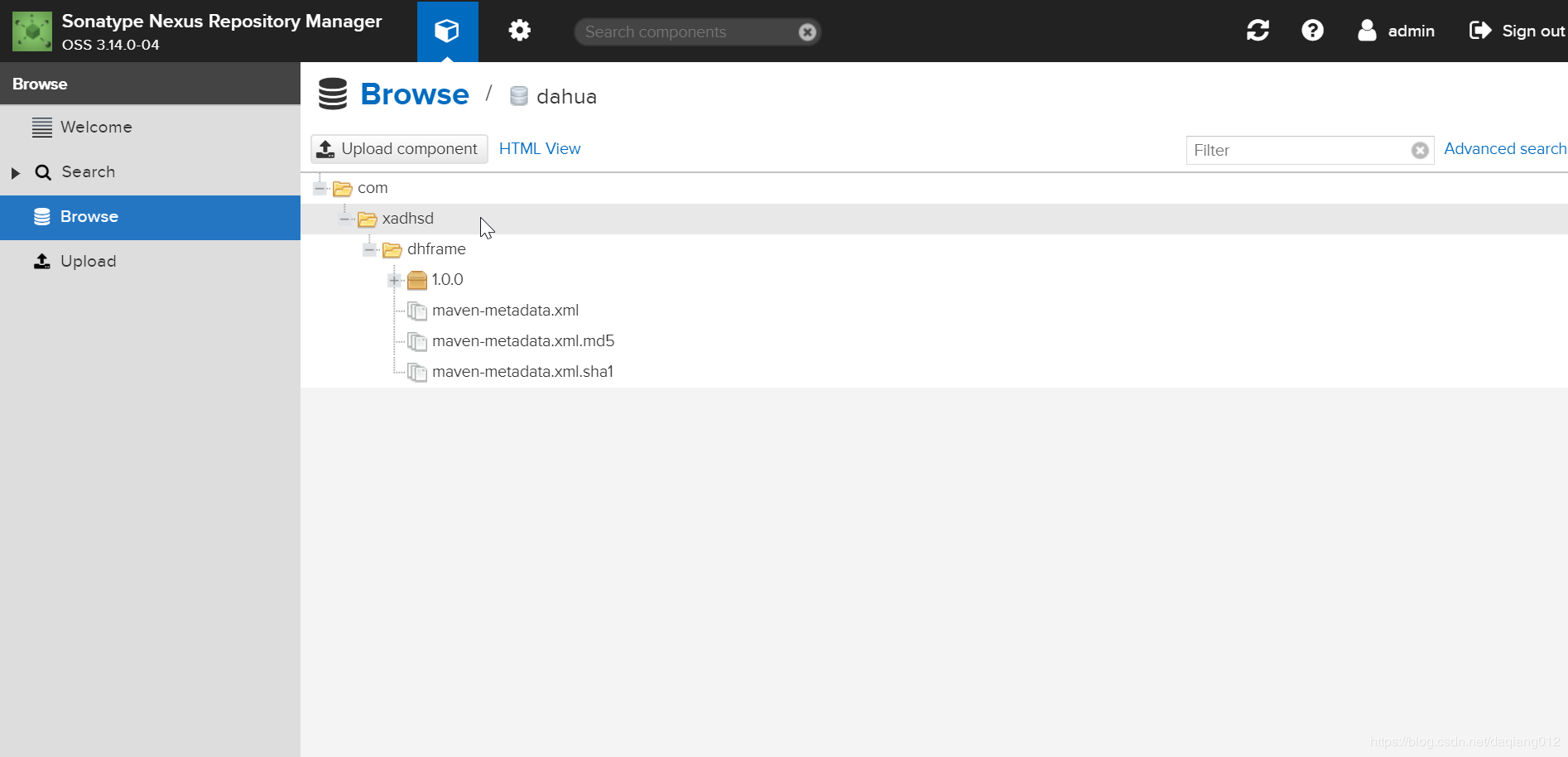The width and height of the screenshot is (1568, 757).
Task: Click the Sonatype Nexus logo
Action: (32, 31)
